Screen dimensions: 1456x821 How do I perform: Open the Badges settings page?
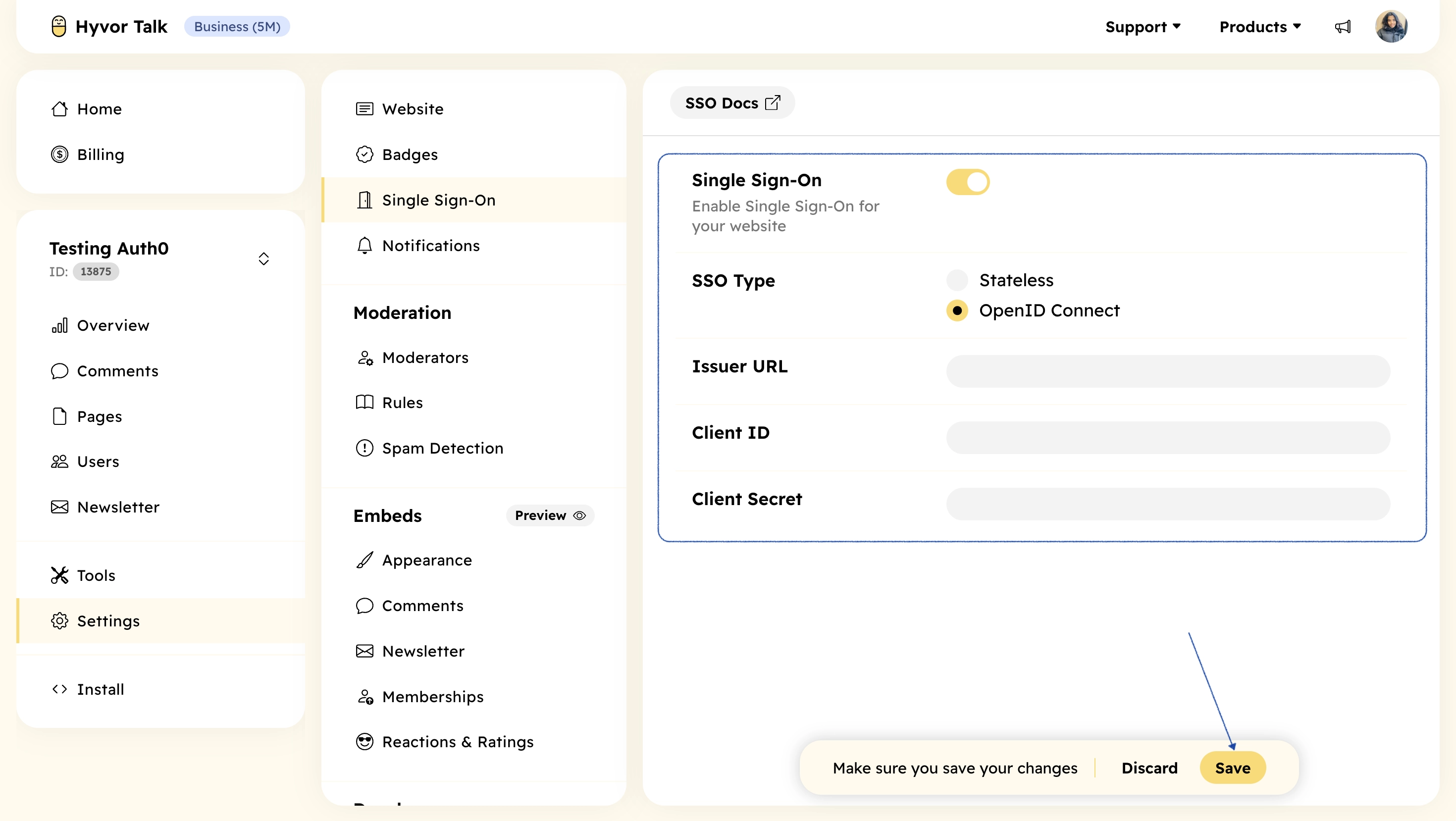pyautogui.click(x=473, y=154)
